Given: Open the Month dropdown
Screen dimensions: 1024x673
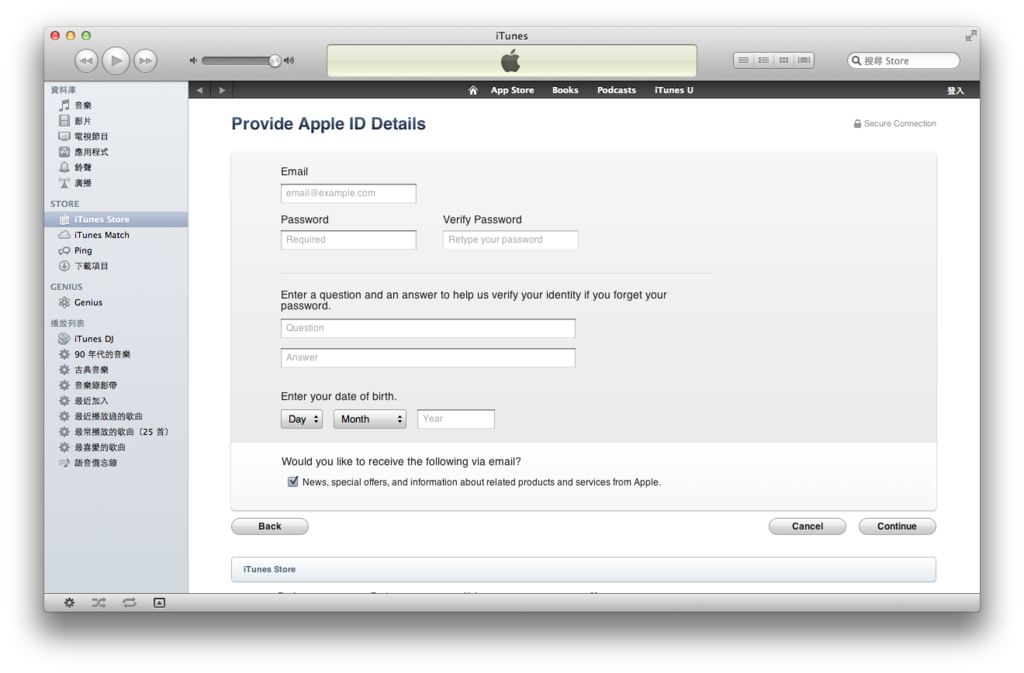Looking at the screenshot, I should click(370, 419).
